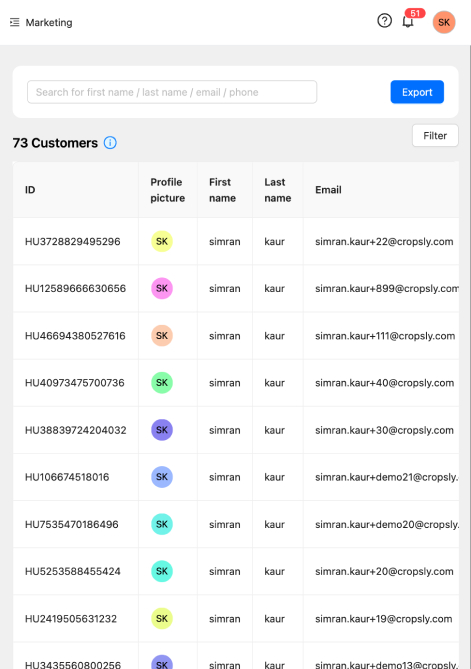Image resolution: width=471 pixels, height=669 pixels.
Task: Click email simran.kaur+30@cropsly.com
Action: [x=384, y=430]
